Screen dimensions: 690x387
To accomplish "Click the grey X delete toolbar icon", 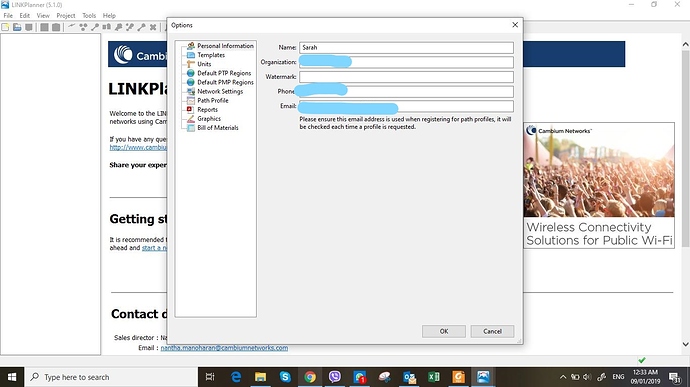I will (153, 27).
